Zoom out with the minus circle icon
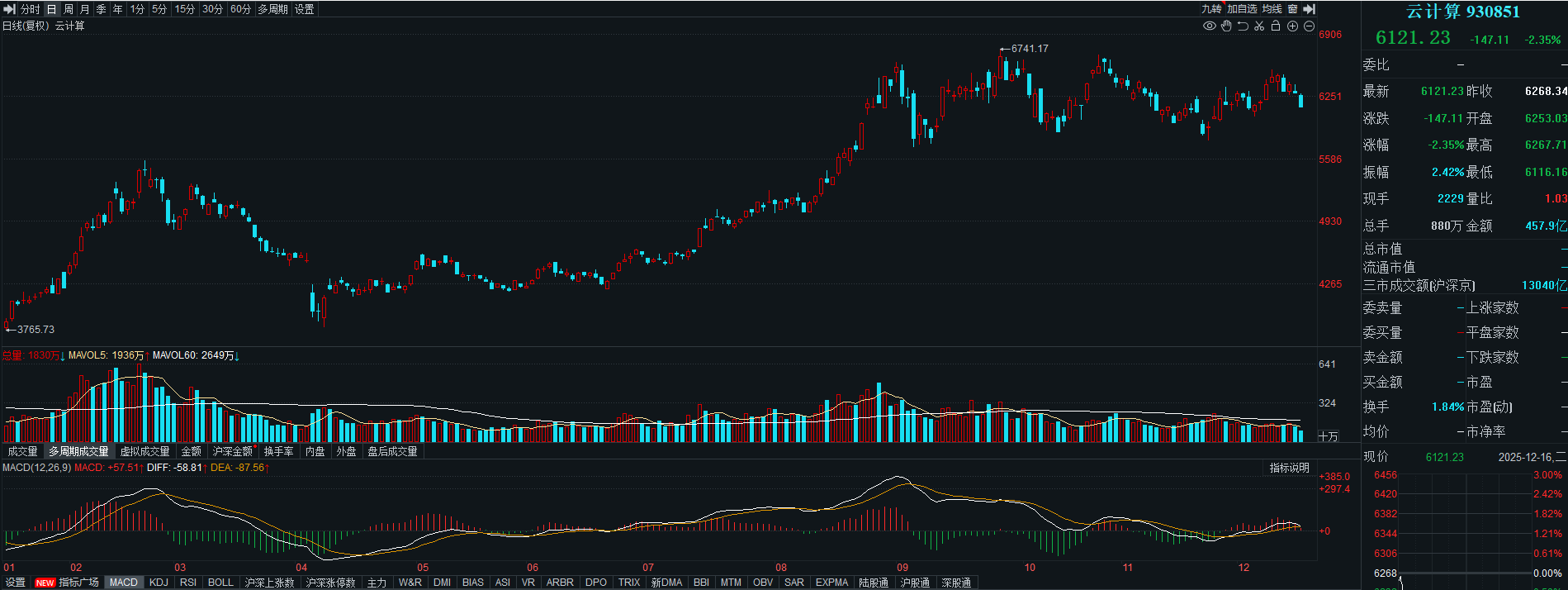1568x590 pixels. point(1309,26)
